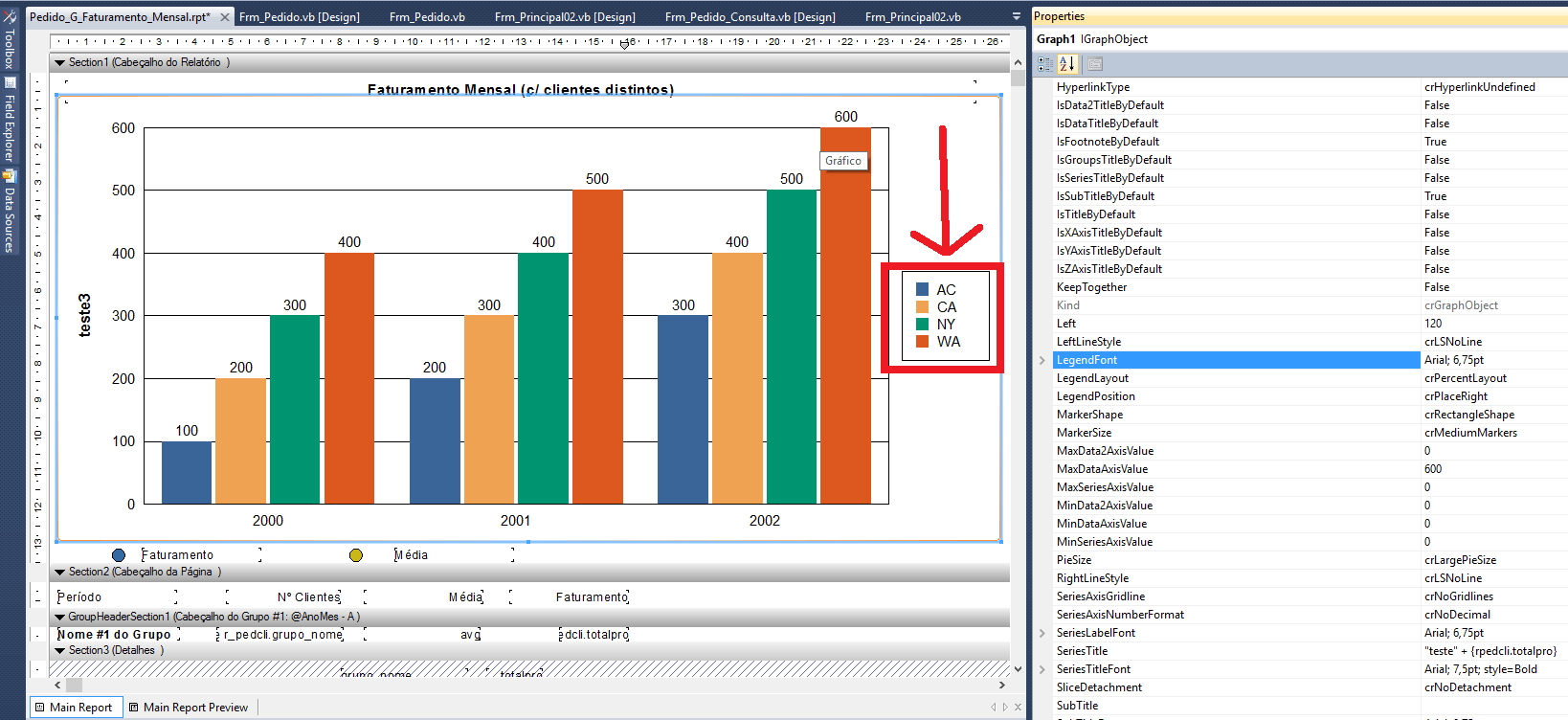Collapse Section1 Cabeçalho do Relatório
1568x720 pixels.
[59, 63]
